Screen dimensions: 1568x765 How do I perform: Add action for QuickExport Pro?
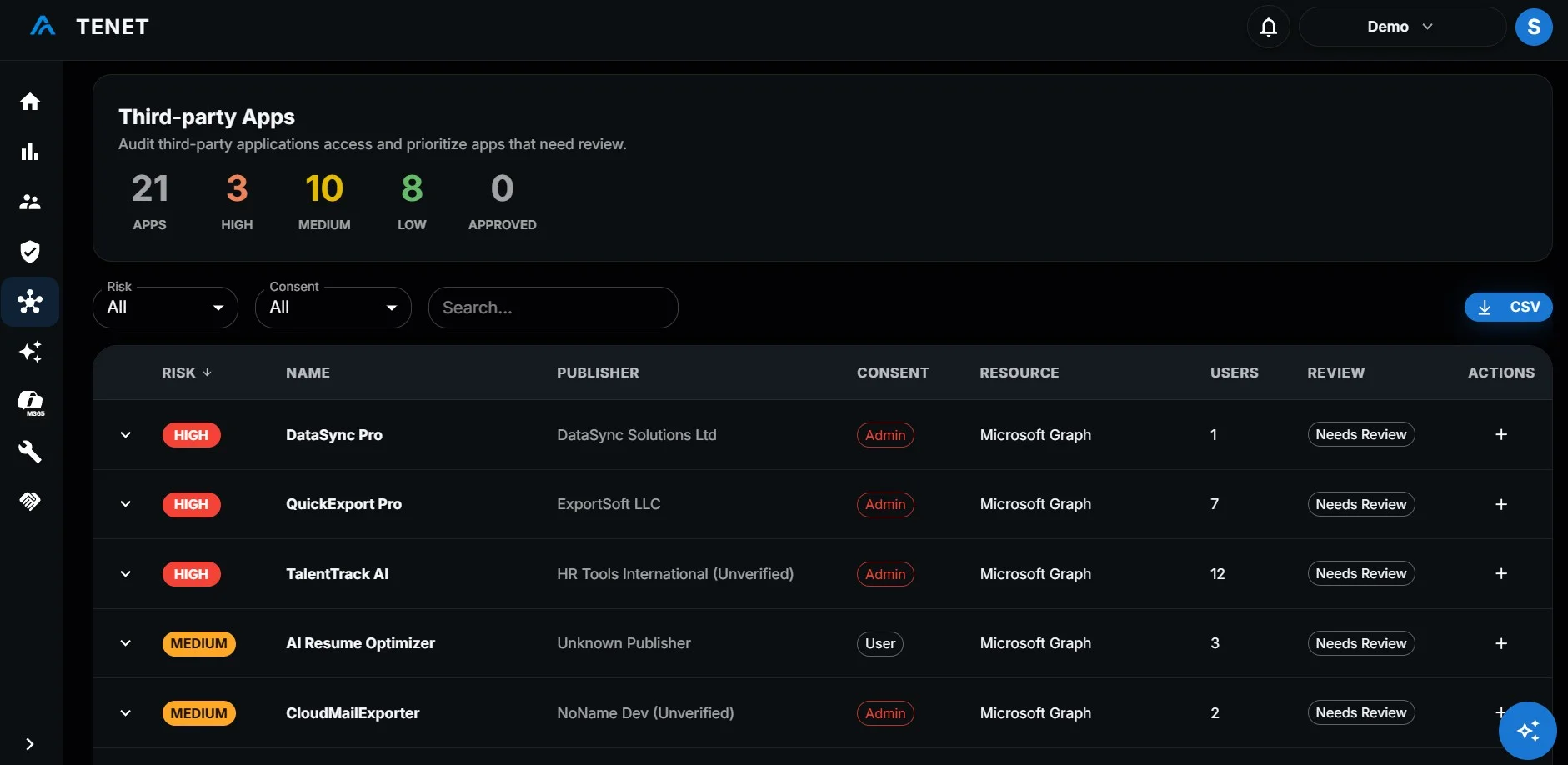(1501, 504)
